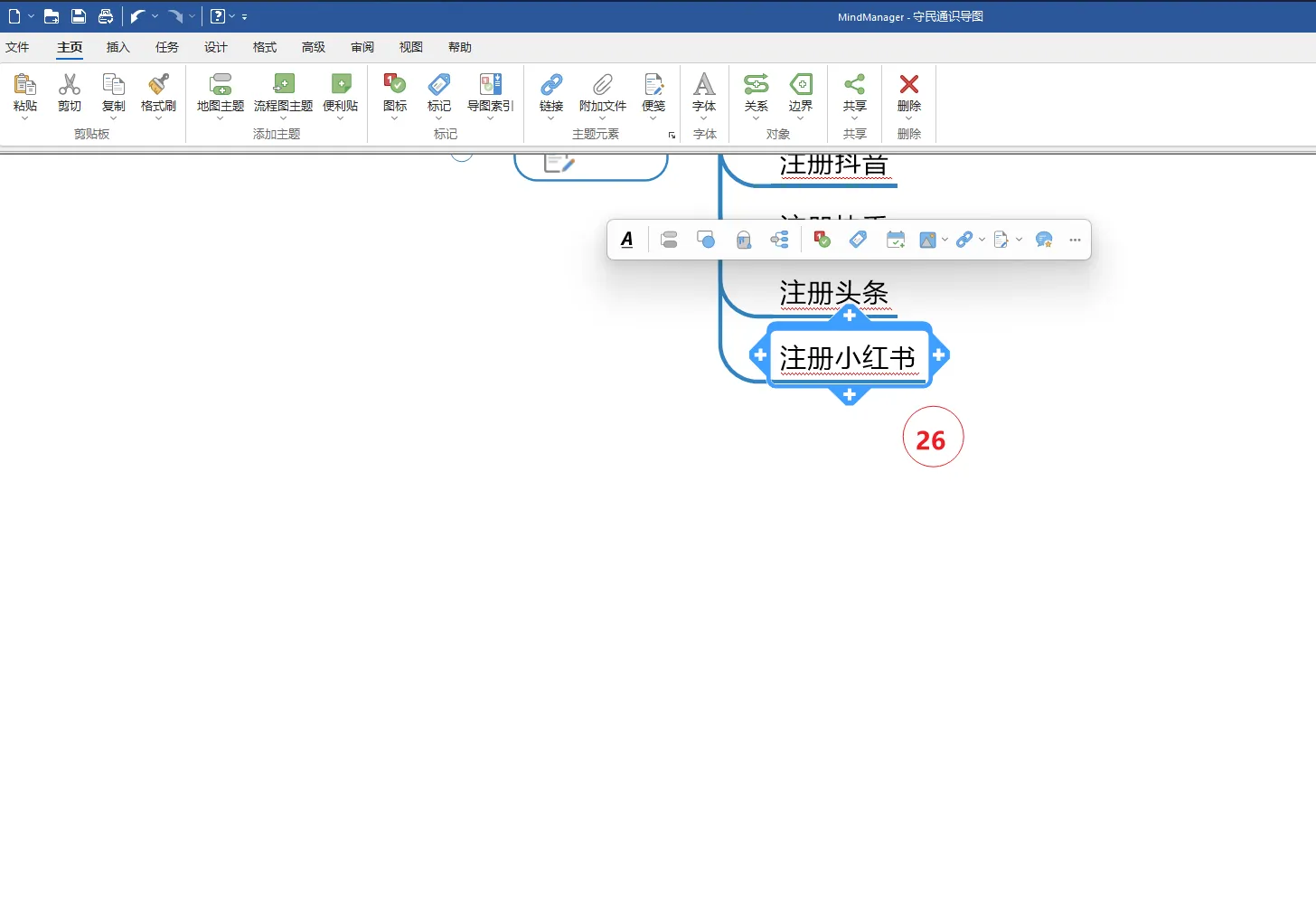Click the 格式刷 format painter icon
Image resolution: width=1316 pixels, height=916 pixels.
point(158,85)
